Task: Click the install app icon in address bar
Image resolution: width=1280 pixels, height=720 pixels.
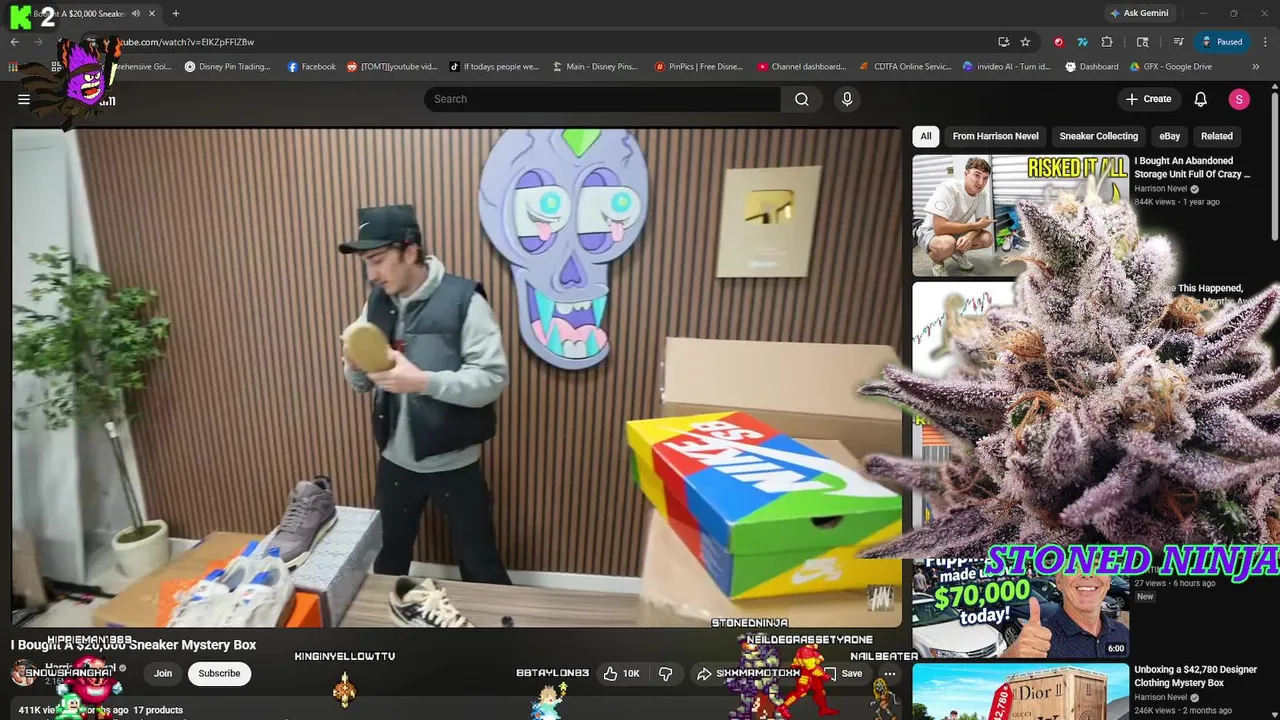Action: (1003, 42)
